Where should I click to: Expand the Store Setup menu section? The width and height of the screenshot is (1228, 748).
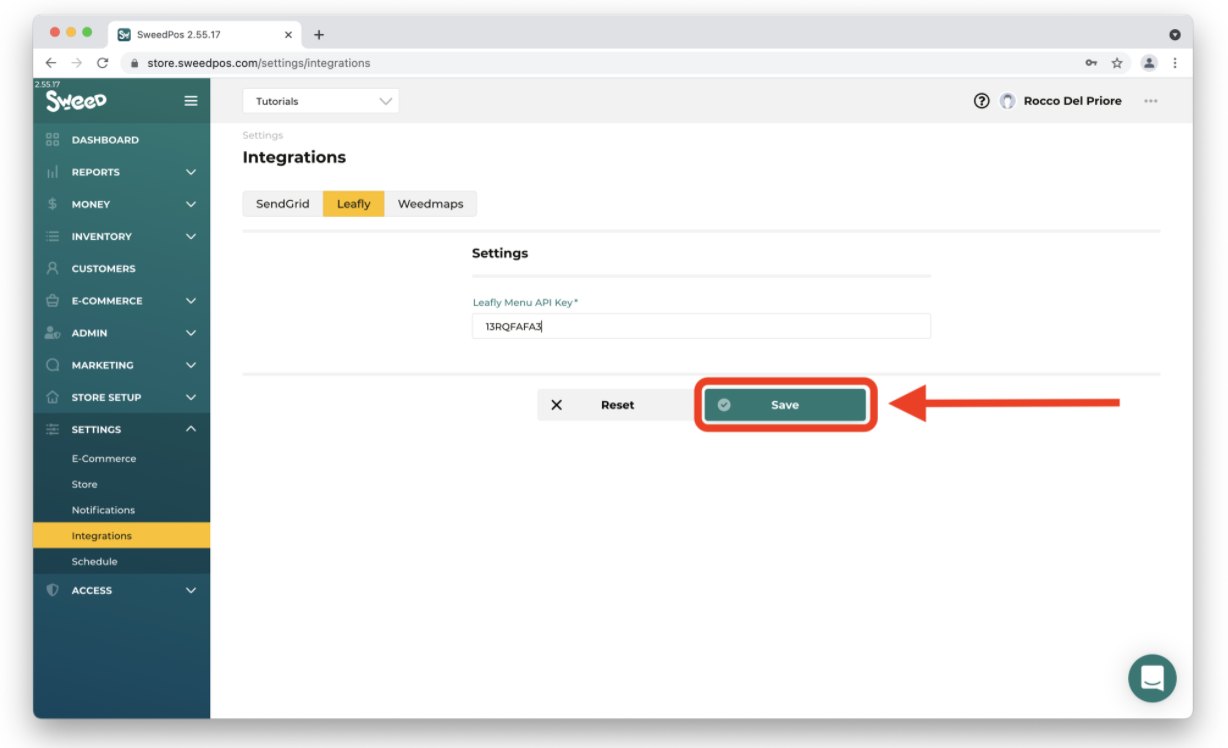[191, 397]
